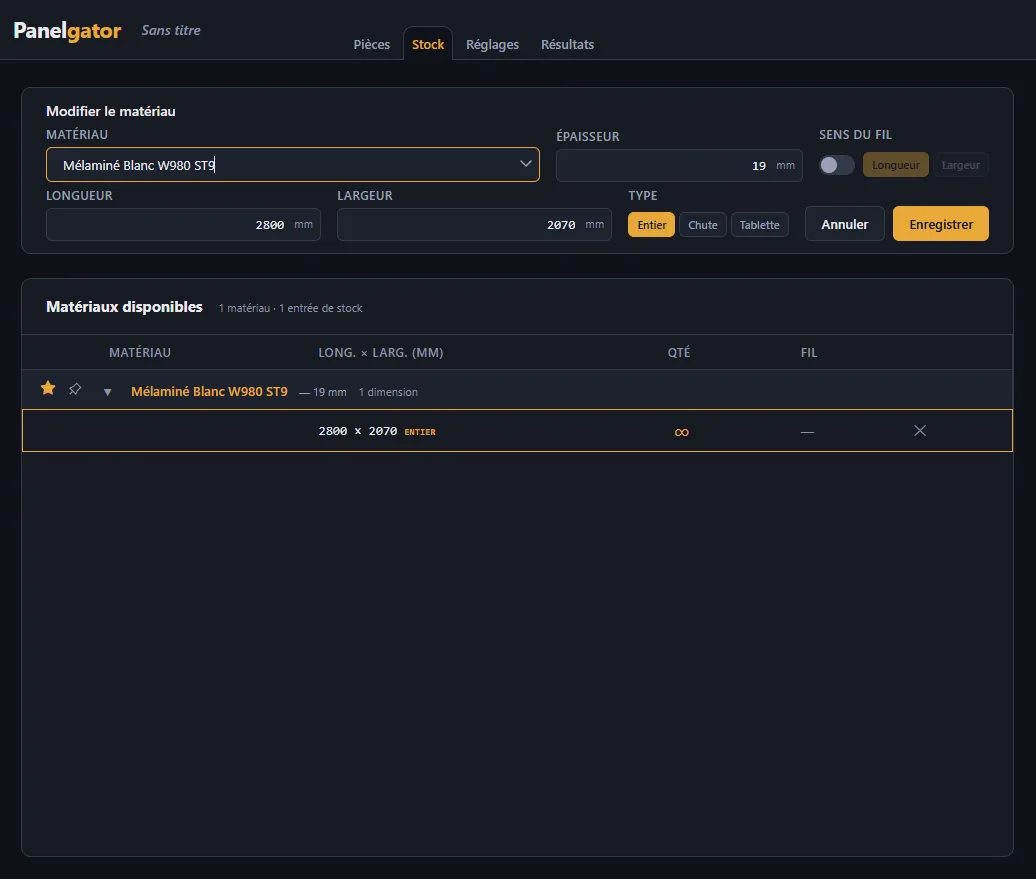Click the MATÉRIAU column header in the table
1036x879 pixels.
[x=139, y=352]
